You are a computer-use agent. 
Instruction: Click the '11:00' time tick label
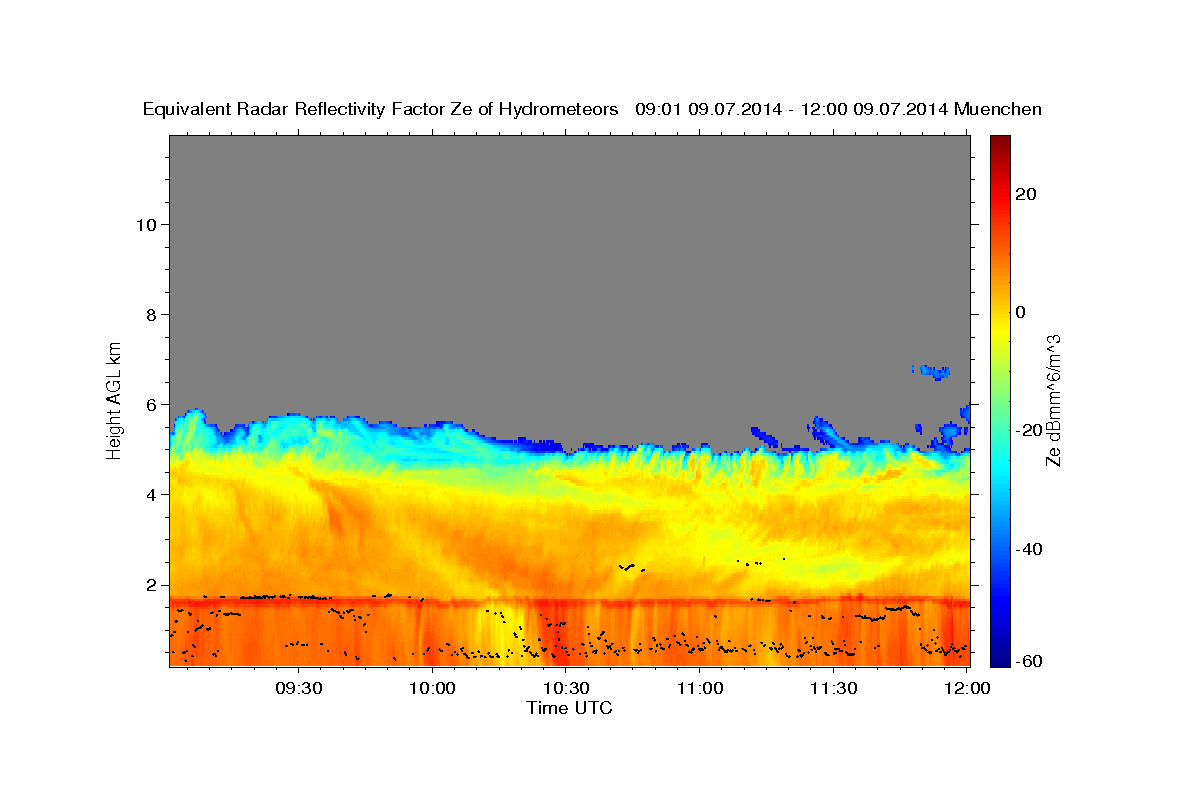pyautogui.click(x=700, y=688)
